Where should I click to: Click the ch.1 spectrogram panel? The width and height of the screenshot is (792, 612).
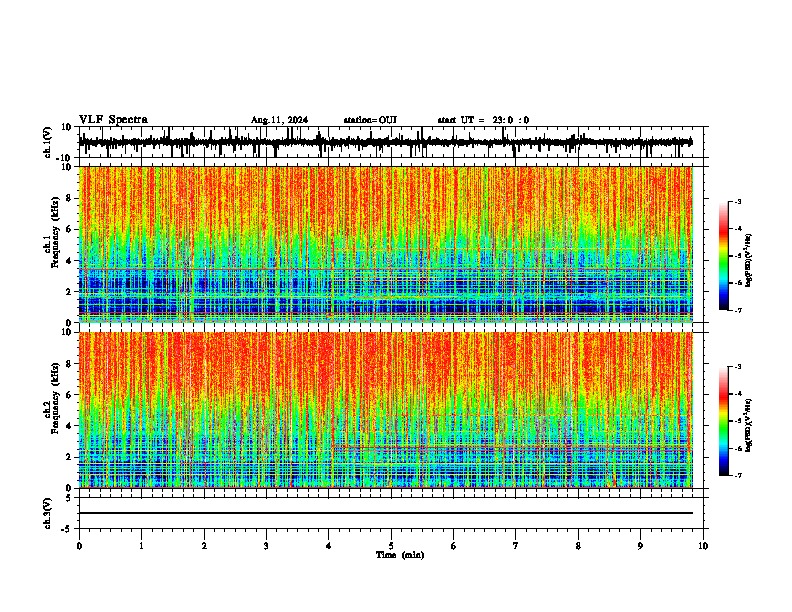tap(385, 244)
